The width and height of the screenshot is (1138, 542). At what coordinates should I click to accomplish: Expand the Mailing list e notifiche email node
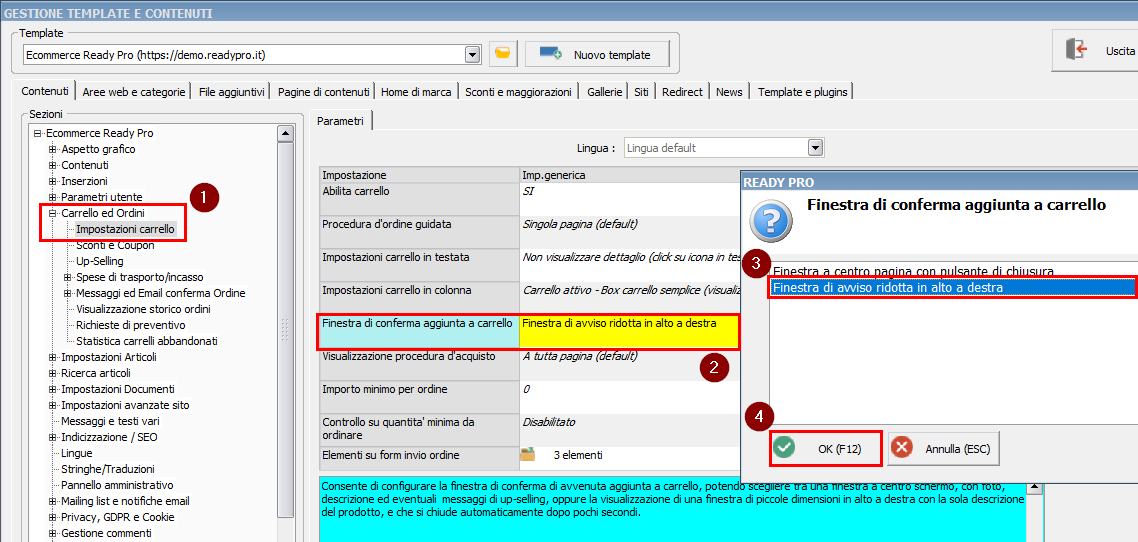coord(52,501)
